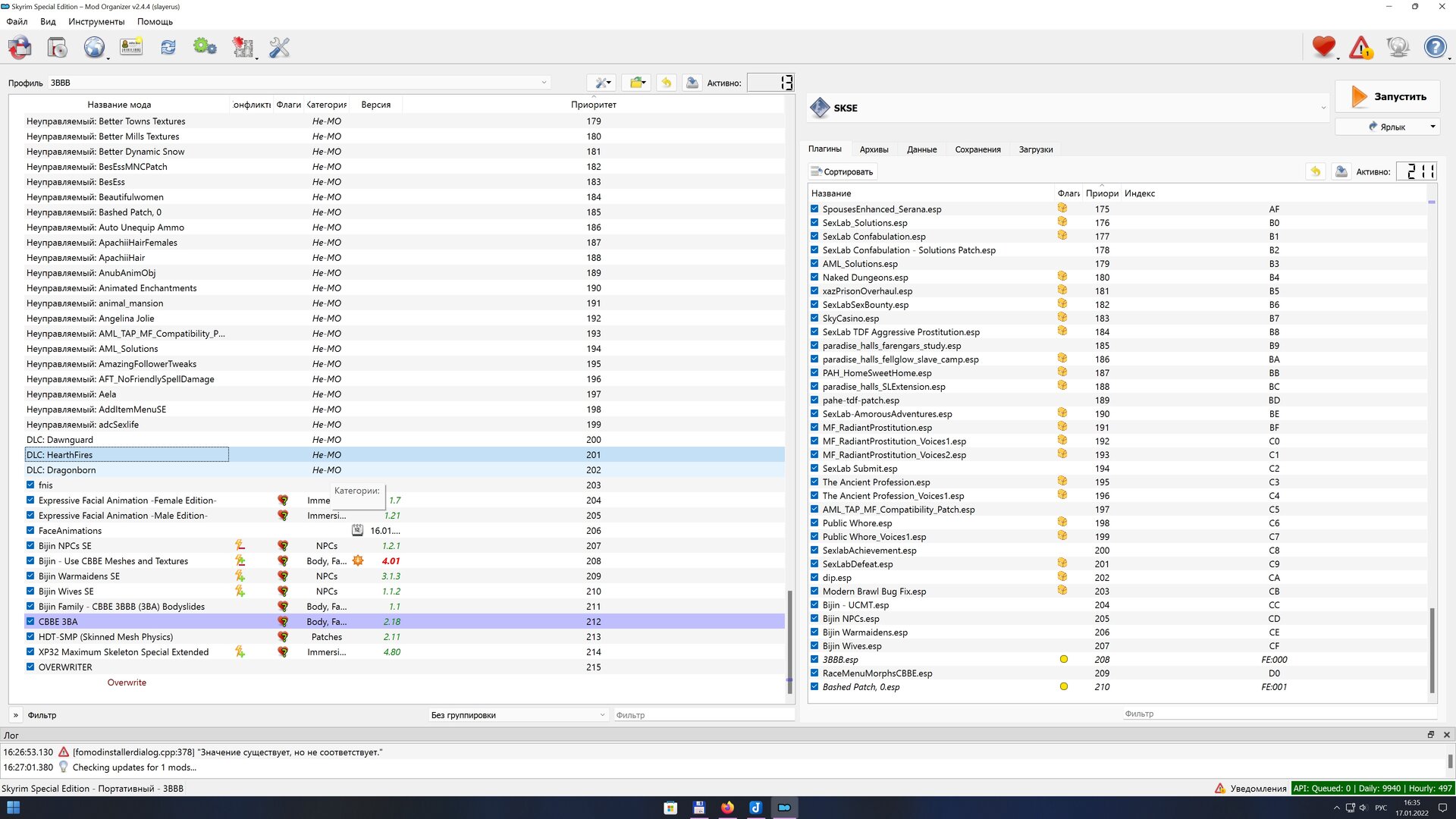Uncheck the SkyCasino.esp plugin
Image resolution: width=1456 pixels, height=819 pixels.
[814, 318]
